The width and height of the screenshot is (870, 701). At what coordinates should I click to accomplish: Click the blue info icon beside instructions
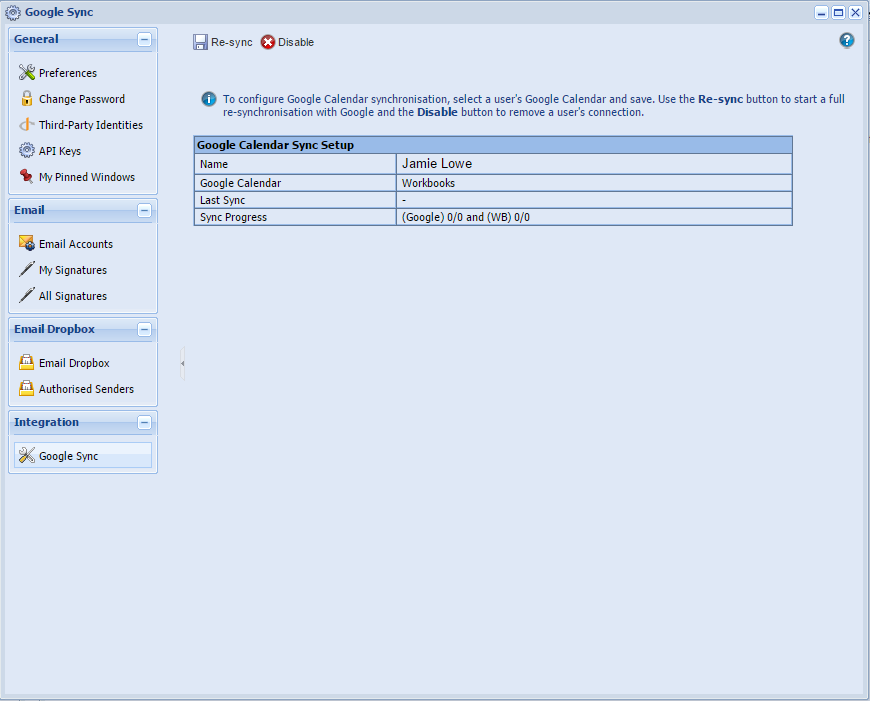tap(209, 99)
